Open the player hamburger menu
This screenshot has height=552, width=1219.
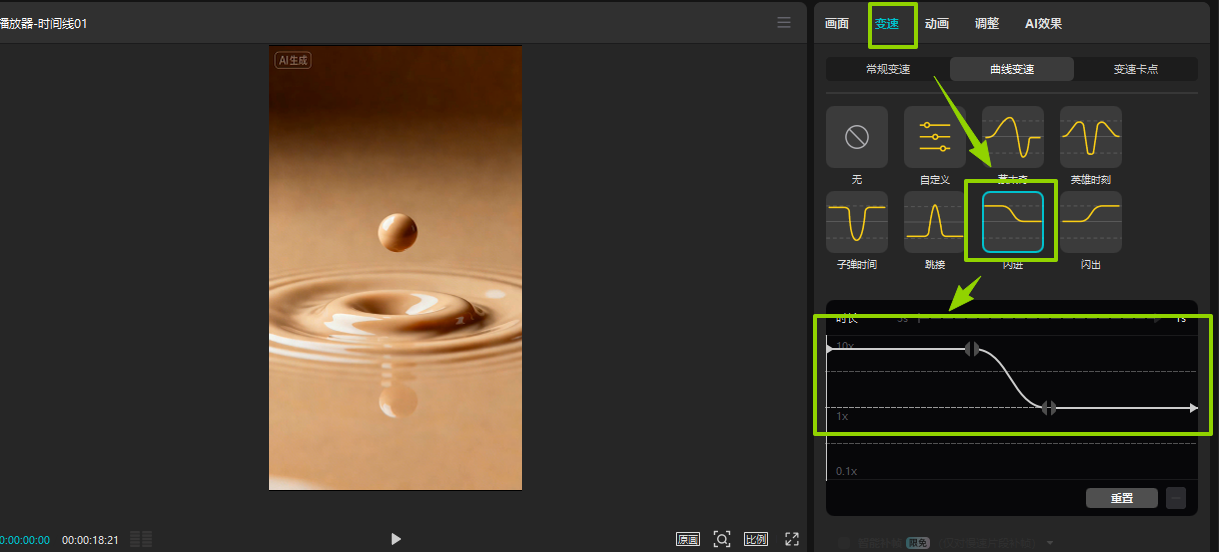[x=784, y=23]
